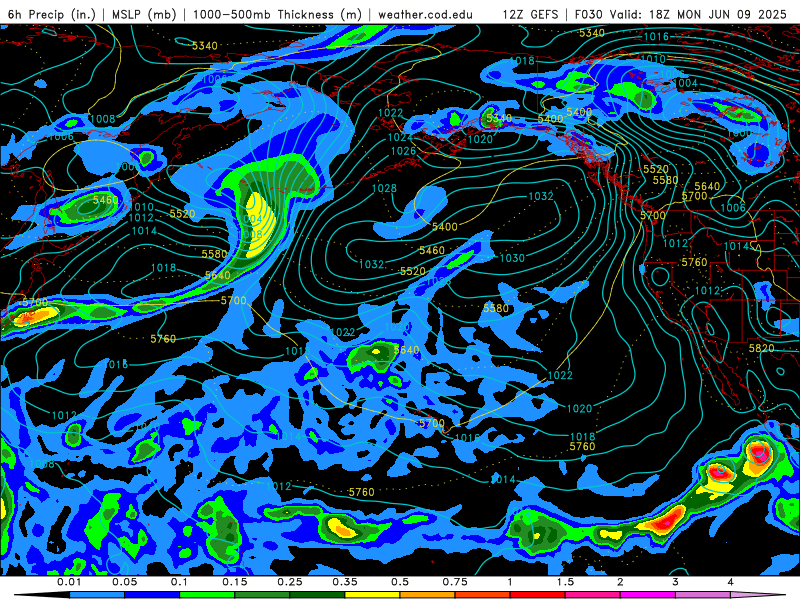The height and width of the screenshot is (600, 800).
Task: Click the '0.15' legend value
Action: [x=234, y=582]
